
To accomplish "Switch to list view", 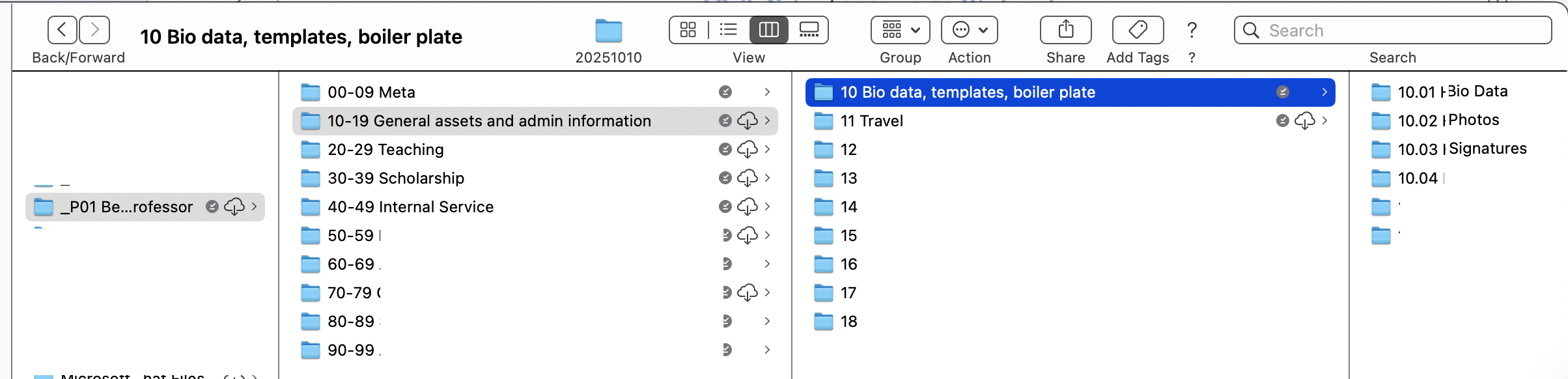I will click(728, 30).
